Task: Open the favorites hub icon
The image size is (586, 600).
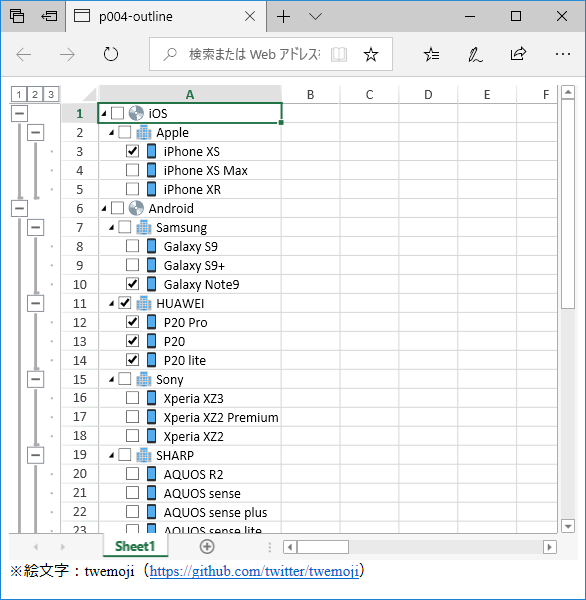Action: point(431,54)
